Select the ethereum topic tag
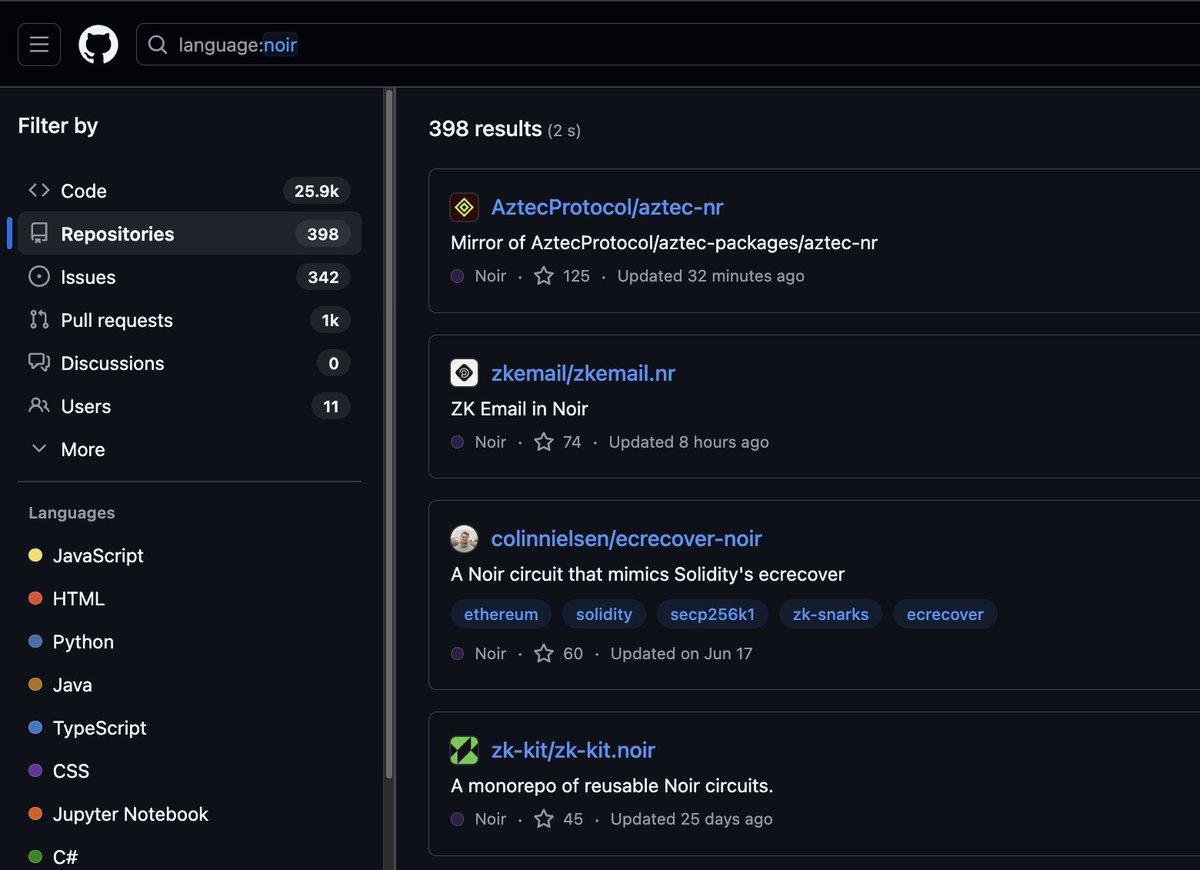 tap(501, 614)
